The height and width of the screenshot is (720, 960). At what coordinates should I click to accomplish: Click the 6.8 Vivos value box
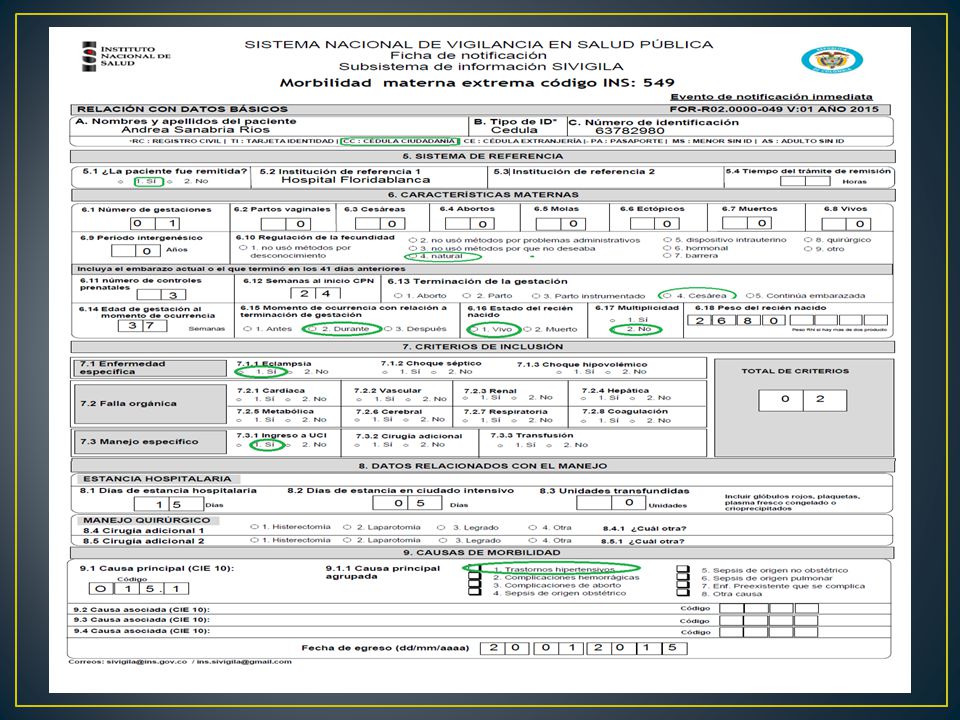click(x=847, y=224)
